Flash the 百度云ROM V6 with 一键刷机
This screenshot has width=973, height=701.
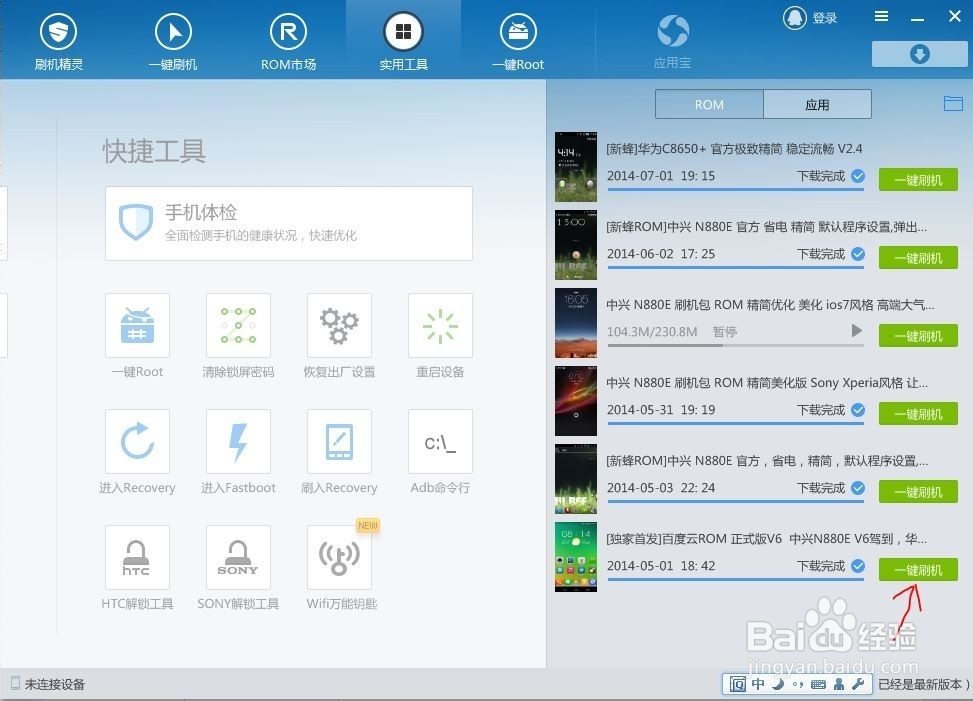click(x=918, y=570)
